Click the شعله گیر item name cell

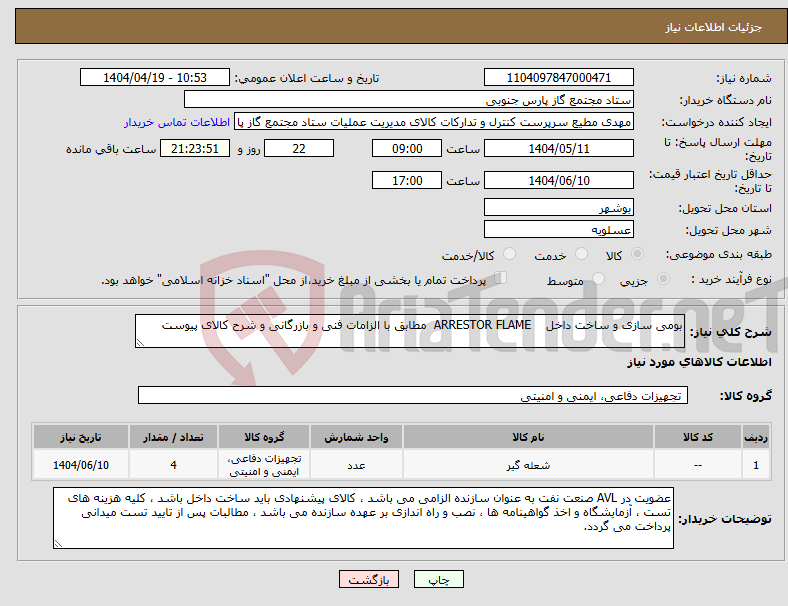[528, 465]
